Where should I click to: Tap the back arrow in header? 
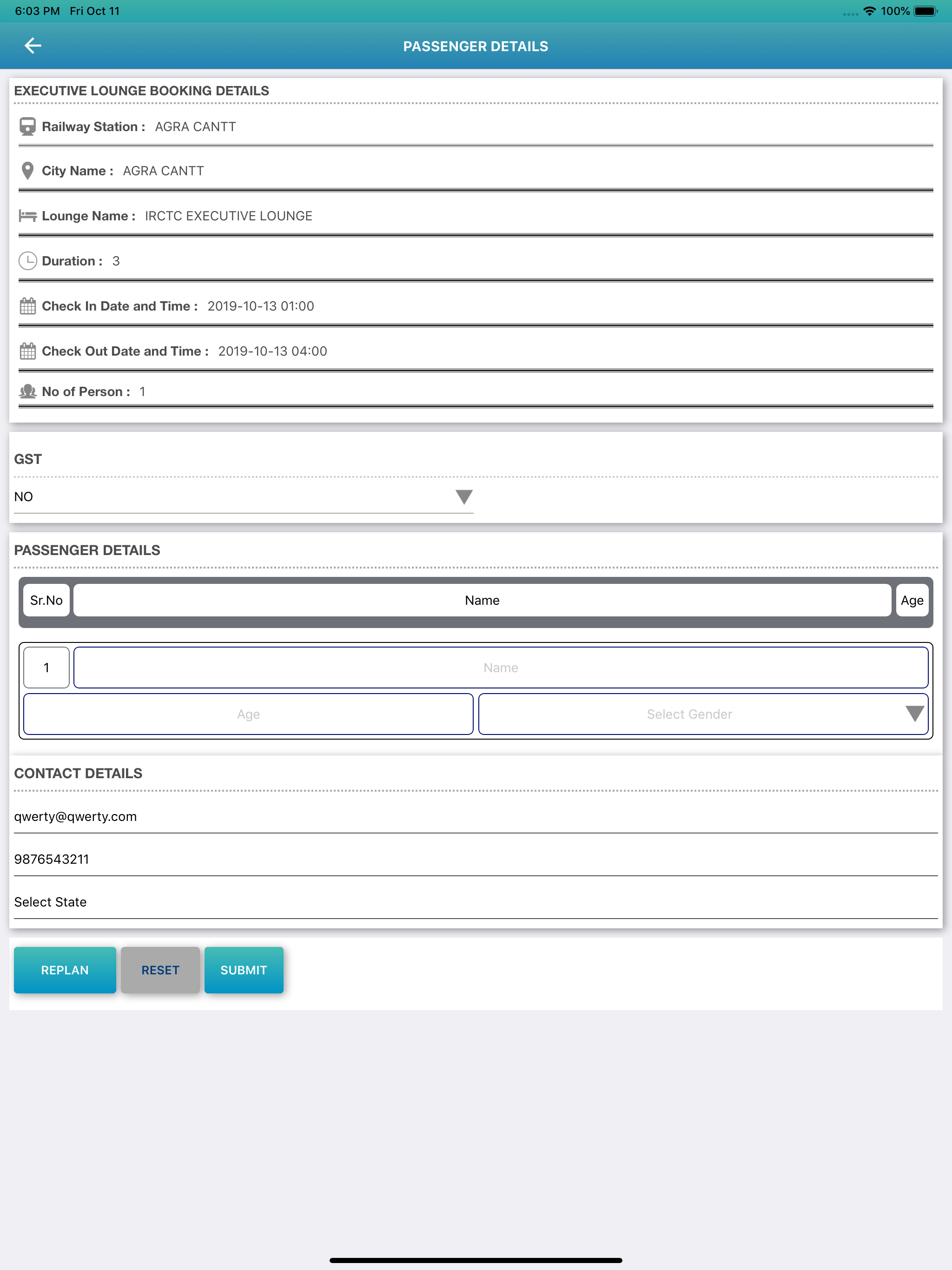pos(33,46)
